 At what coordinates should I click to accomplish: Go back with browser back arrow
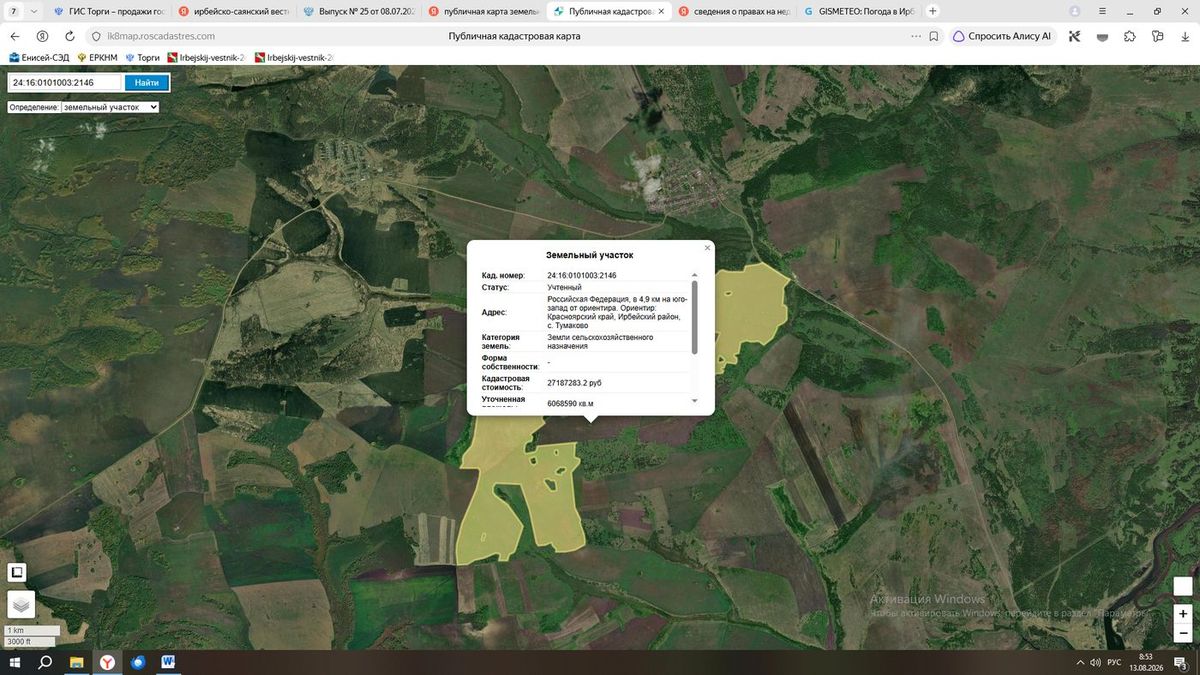(15, 36)
